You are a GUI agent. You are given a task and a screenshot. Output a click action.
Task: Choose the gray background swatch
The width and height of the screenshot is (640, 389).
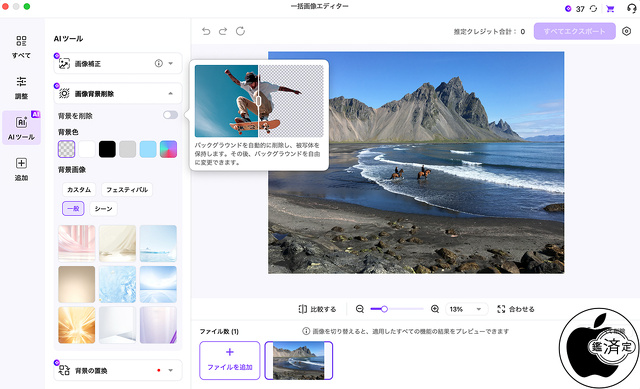coord(128,149)
